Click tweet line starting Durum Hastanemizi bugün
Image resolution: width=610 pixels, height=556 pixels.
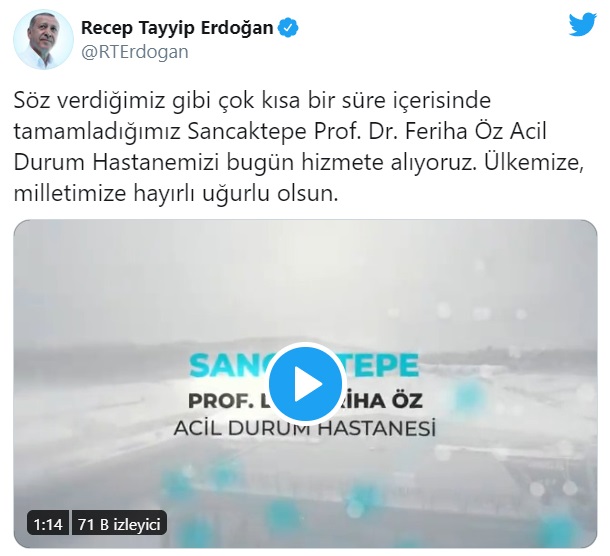299,162
